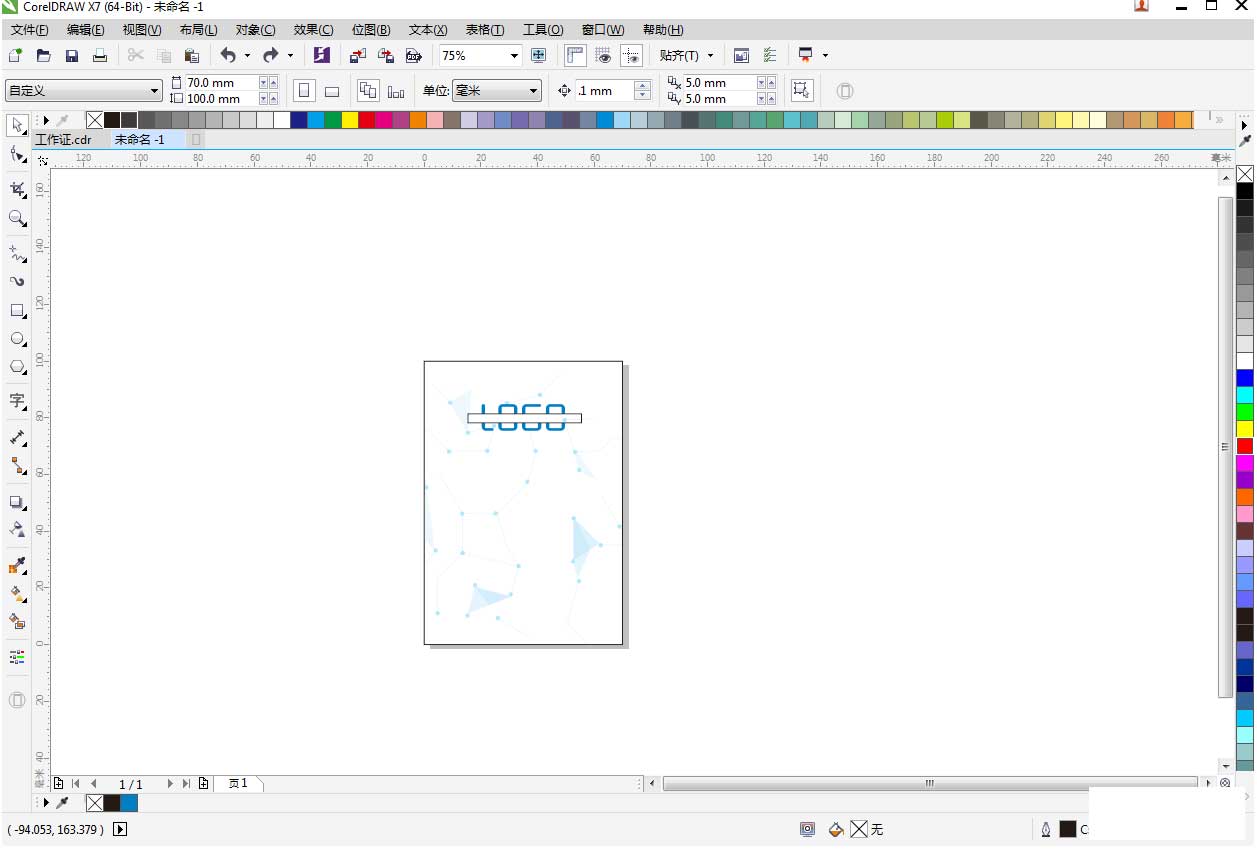This screenshot has width=1257, height=849.
Task: Toggle all pages layout button
Action: click(368, 91)
